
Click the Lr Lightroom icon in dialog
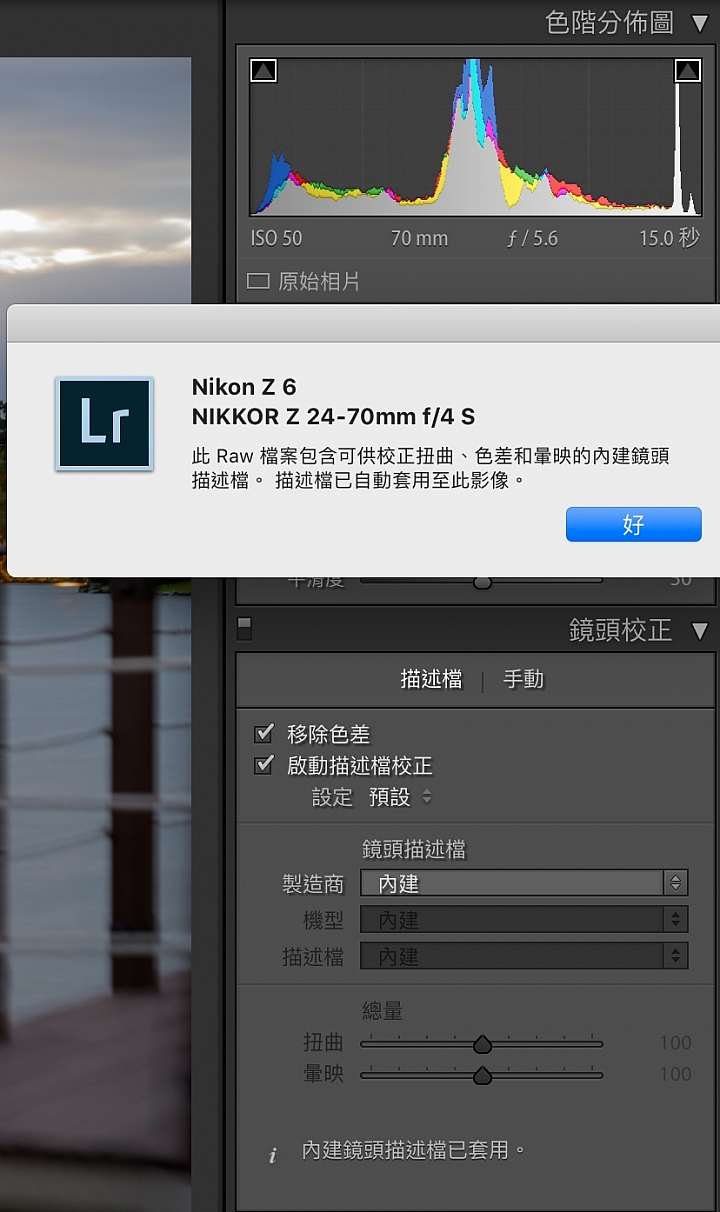105,424
